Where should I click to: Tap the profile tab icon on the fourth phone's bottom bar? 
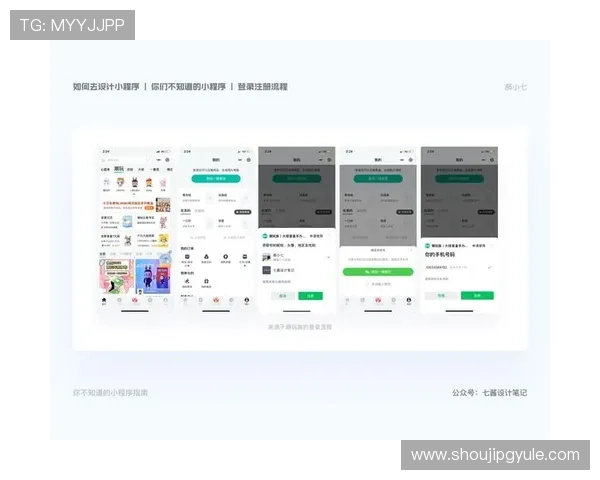[x=409, y=300]
